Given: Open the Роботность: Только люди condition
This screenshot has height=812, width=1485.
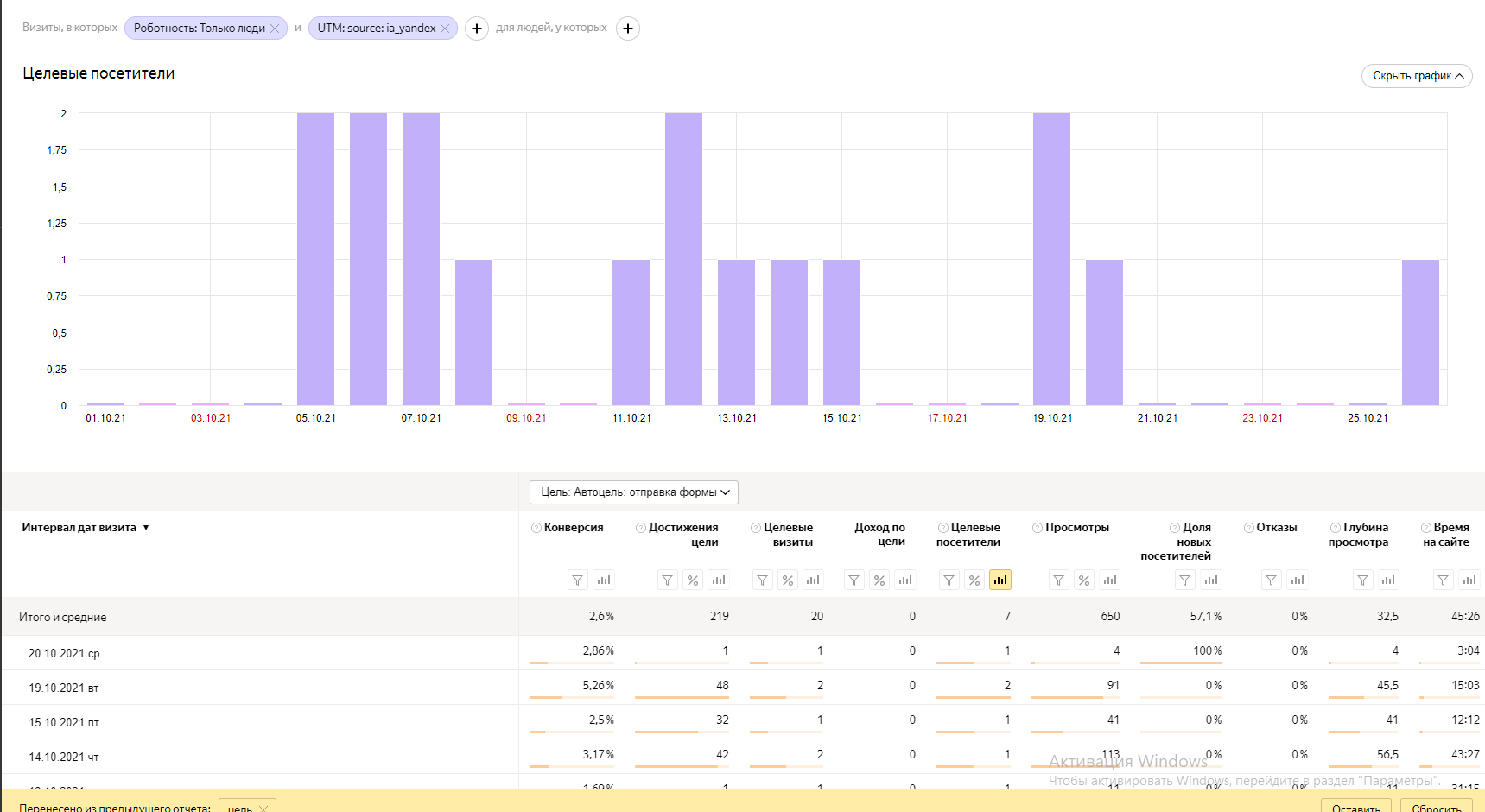Looking at the screenshot, I should (200, 29).
